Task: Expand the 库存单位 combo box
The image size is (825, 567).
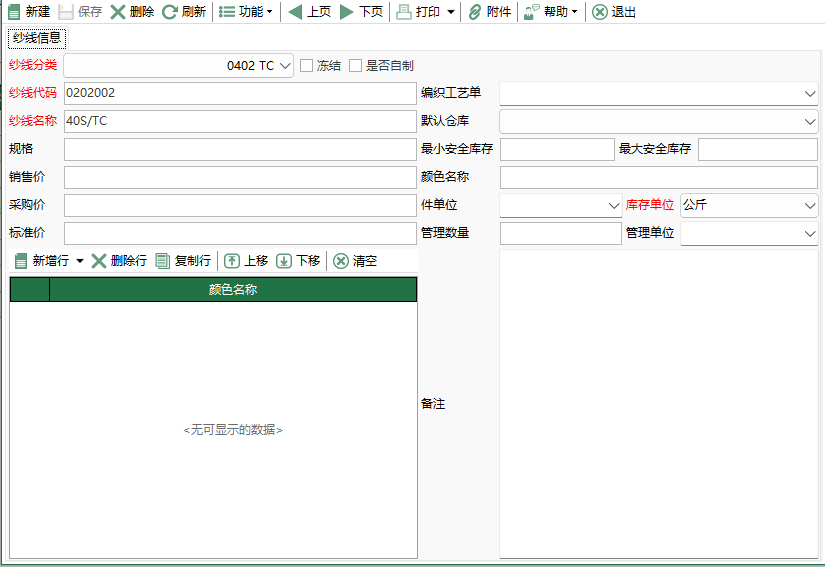Action: coord(809,205)
